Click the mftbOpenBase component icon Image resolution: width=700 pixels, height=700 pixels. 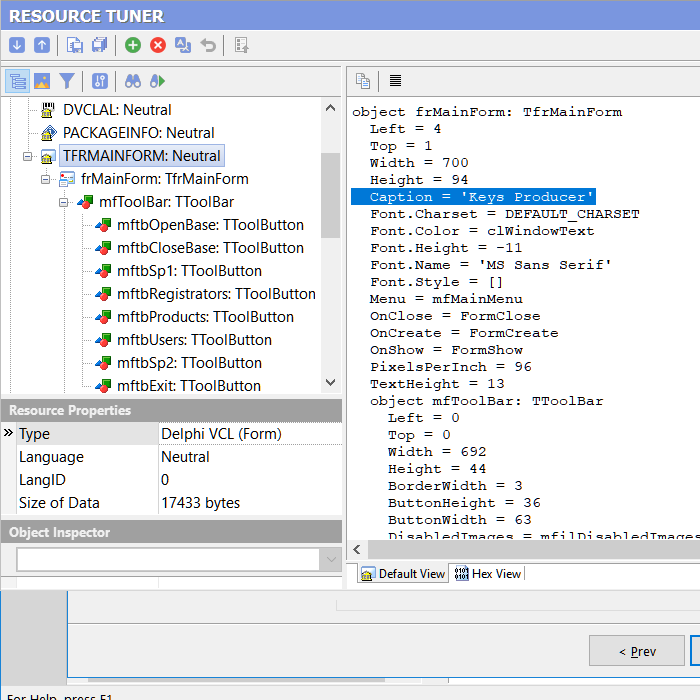click(x=104, y=225)
